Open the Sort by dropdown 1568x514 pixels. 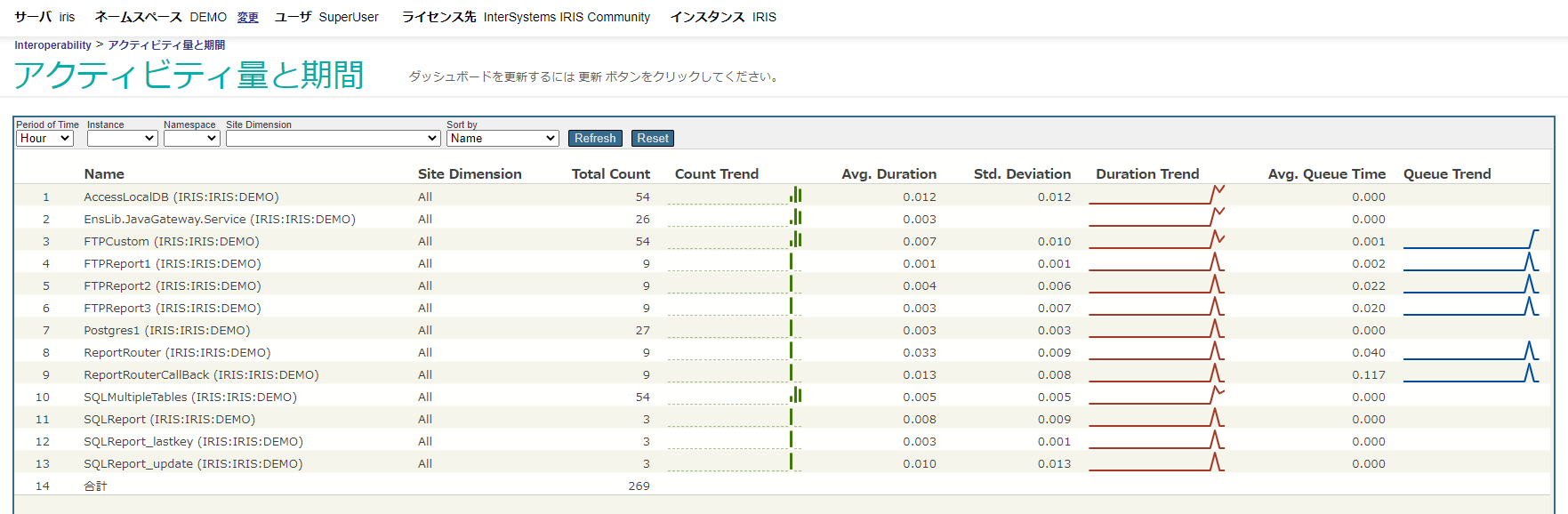click(x=503, y=138)
